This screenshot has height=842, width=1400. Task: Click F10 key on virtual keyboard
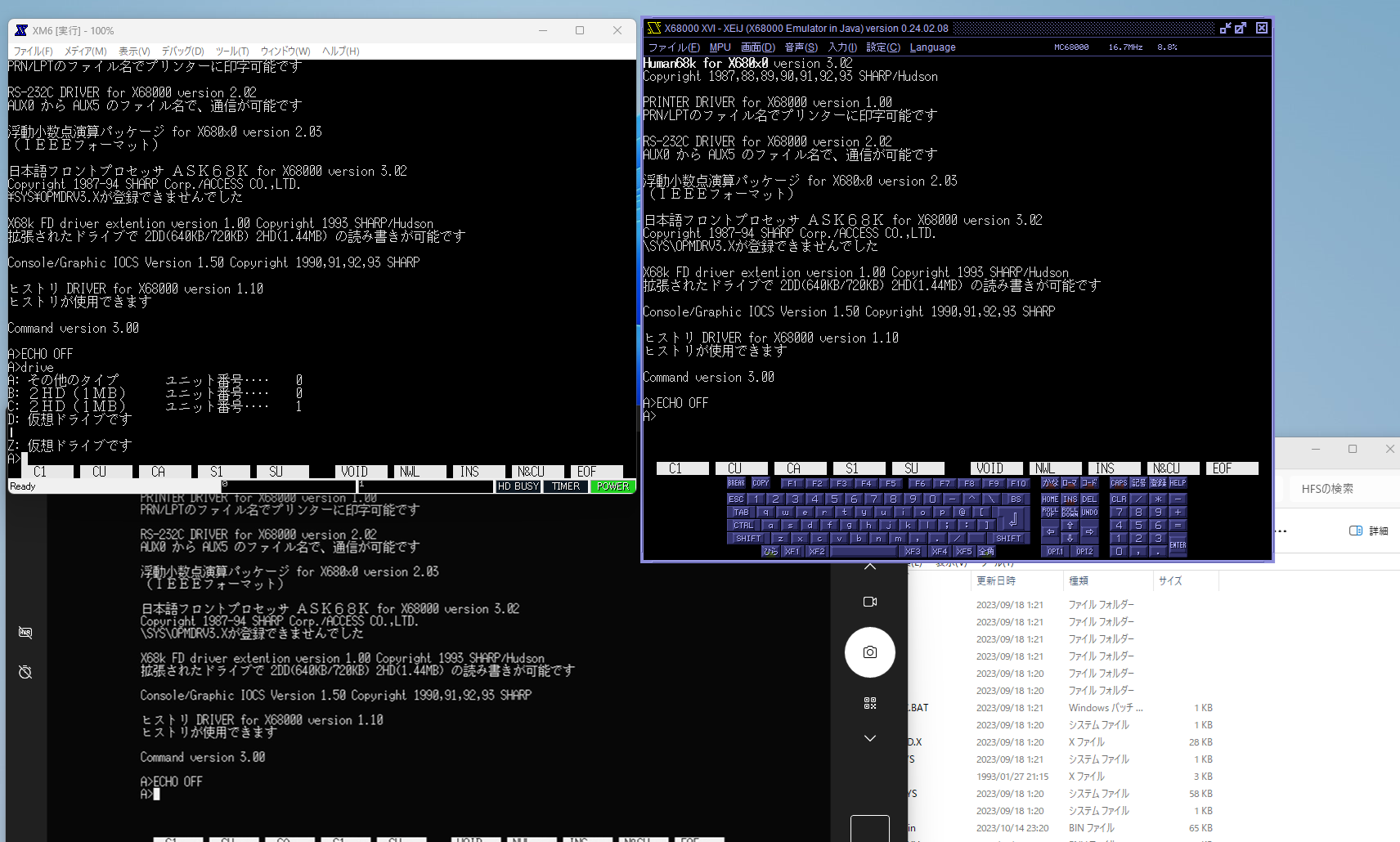1018,483
